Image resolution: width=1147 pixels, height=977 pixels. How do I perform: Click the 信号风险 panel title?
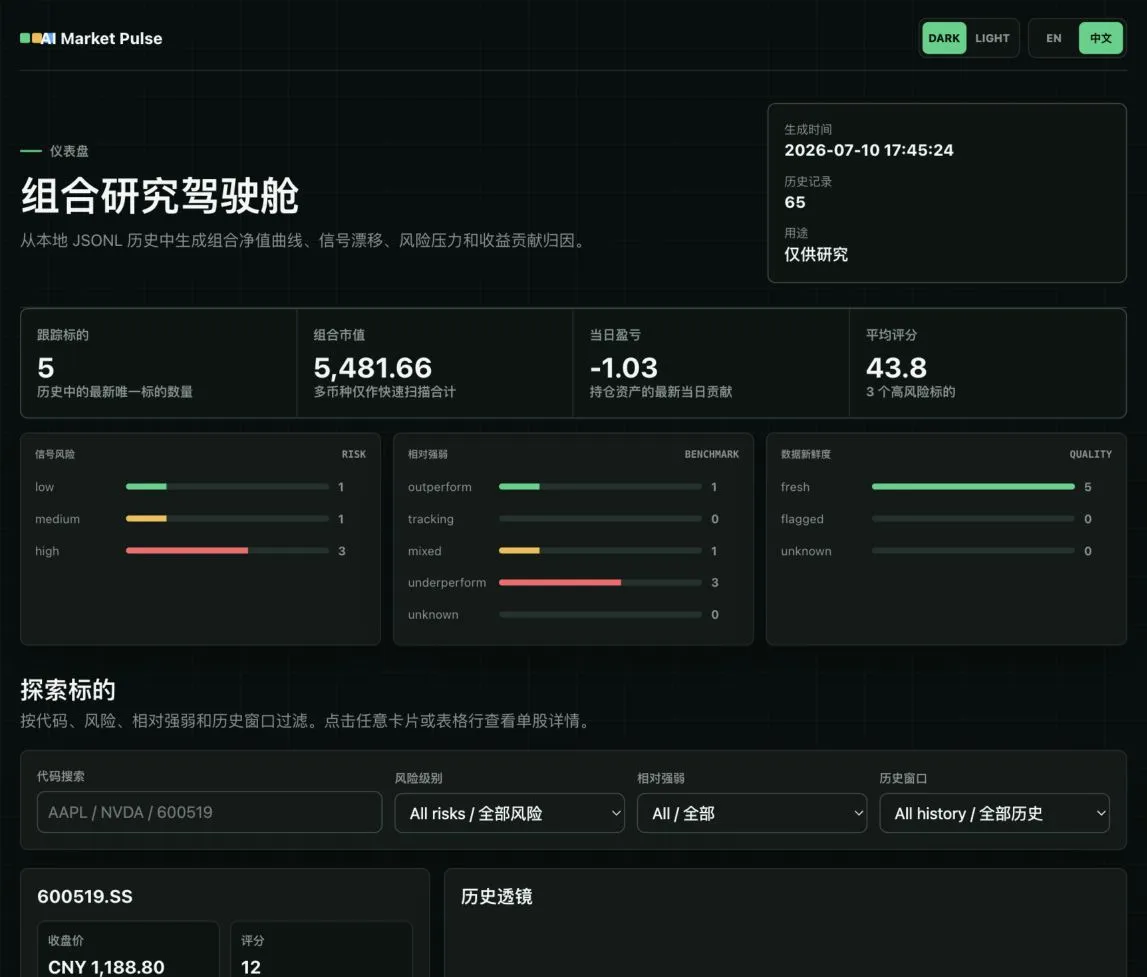(x=55, y=454)
